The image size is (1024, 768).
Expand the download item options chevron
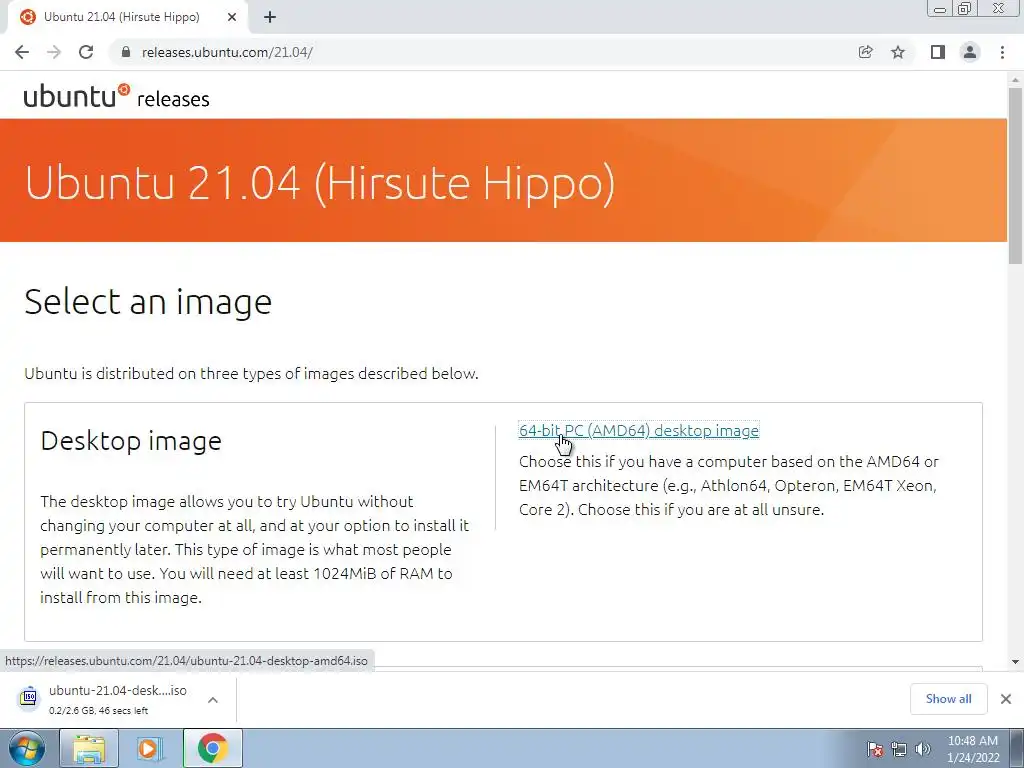pyautogui.click(x=212, y=699)
